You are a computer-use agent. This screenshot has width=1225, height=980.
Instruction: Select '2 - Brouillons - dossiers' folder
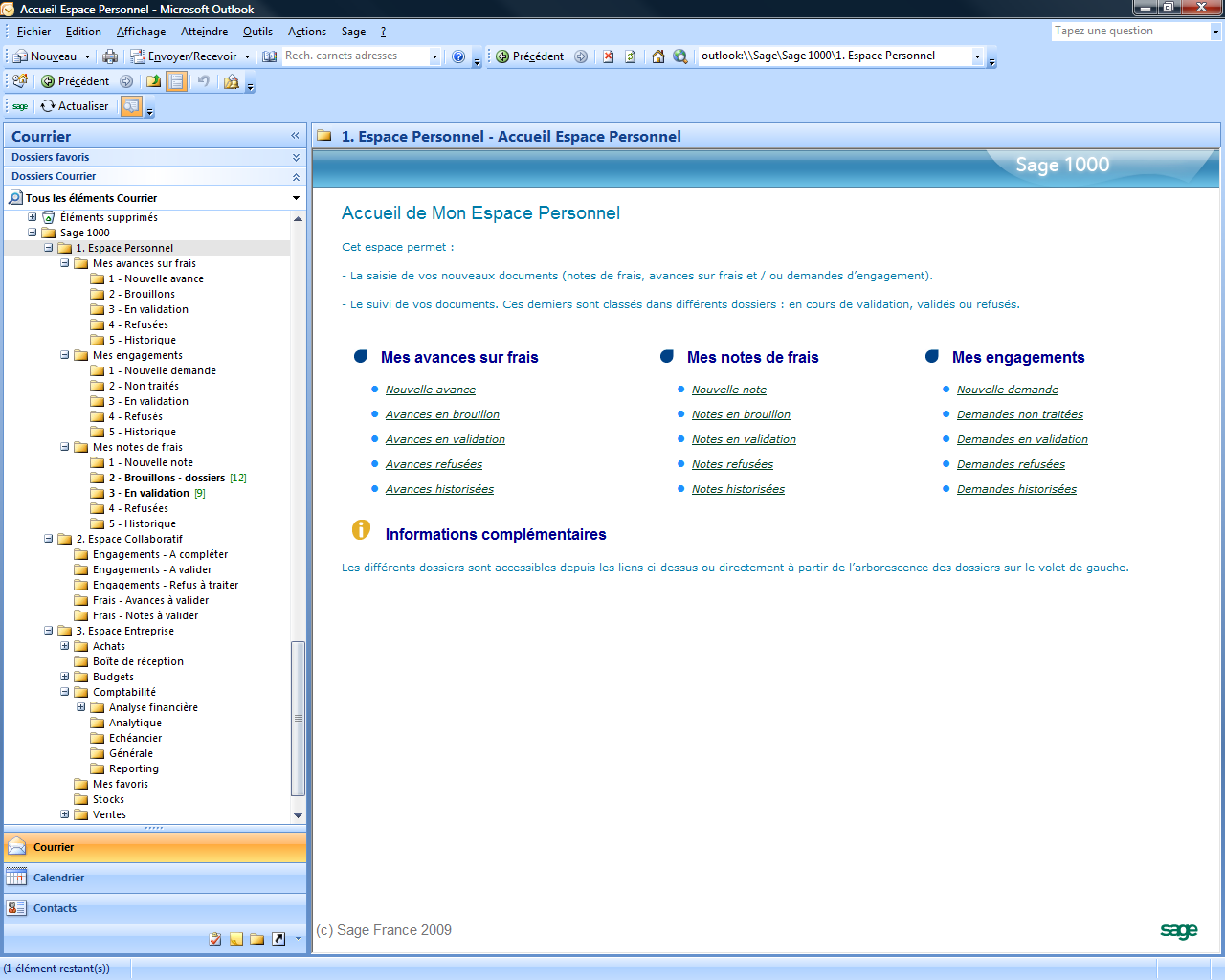(x=167, y=478)
